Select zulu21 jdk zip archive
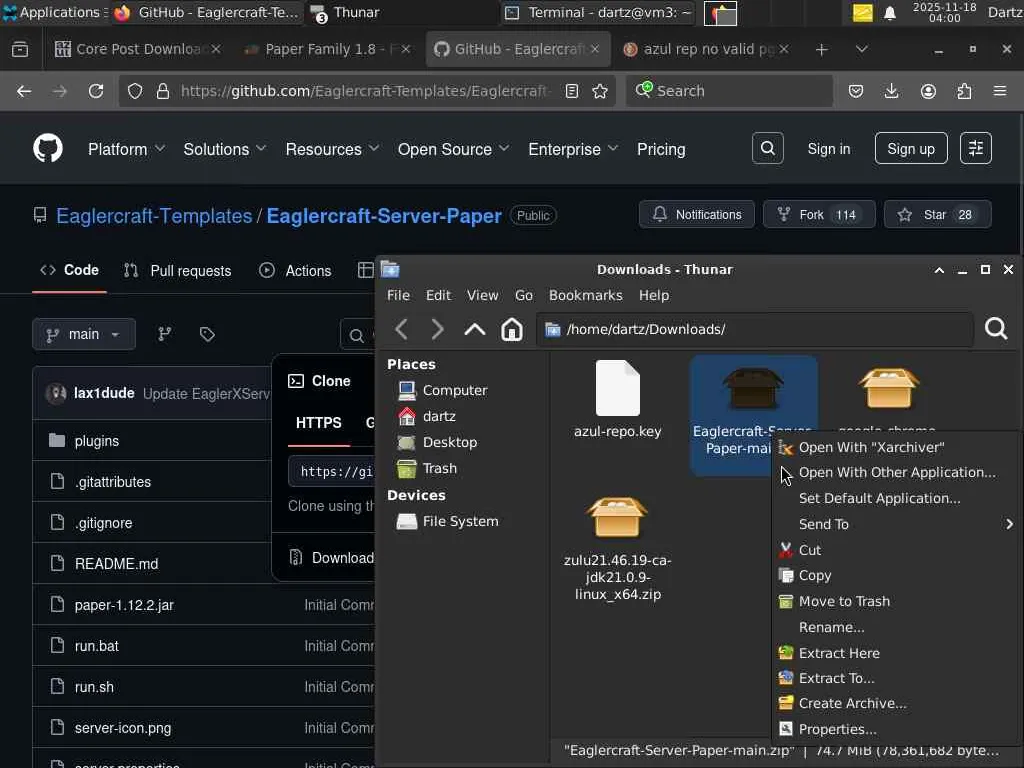1024x768 pixels. pyautogui.click(x=617, y=517)
